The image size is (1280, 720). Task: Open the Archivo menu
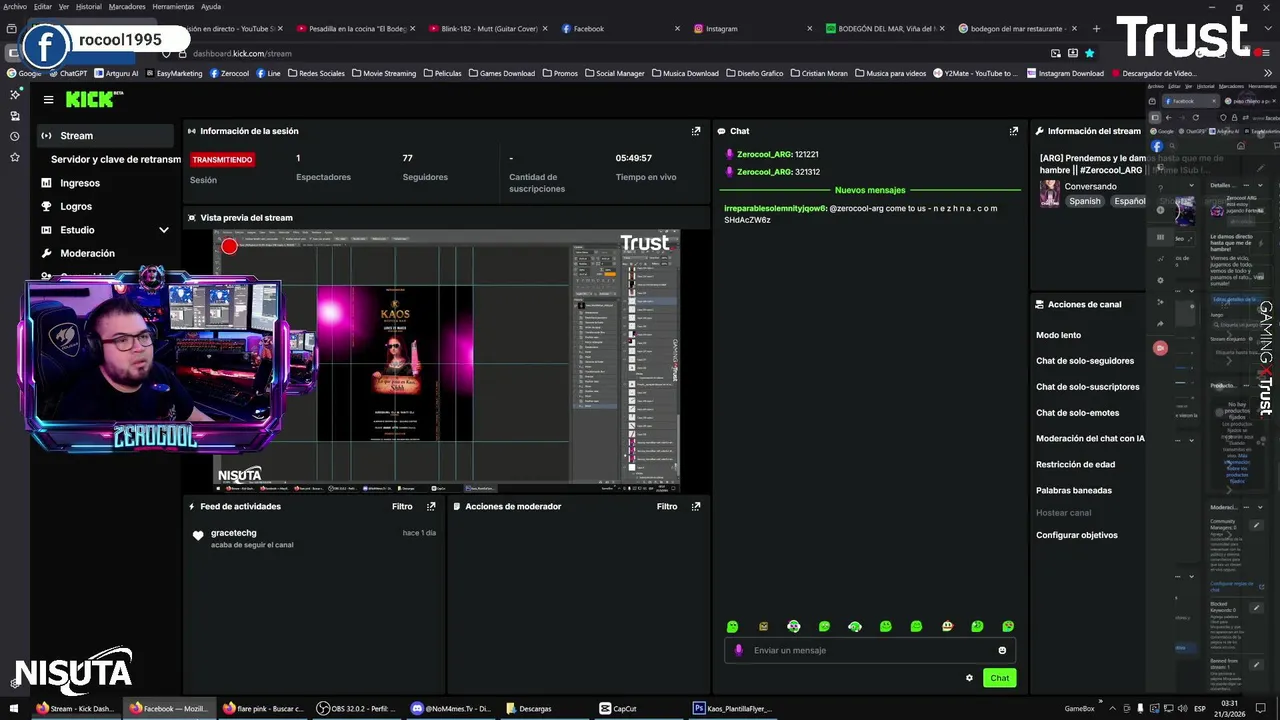click(15, 6)
